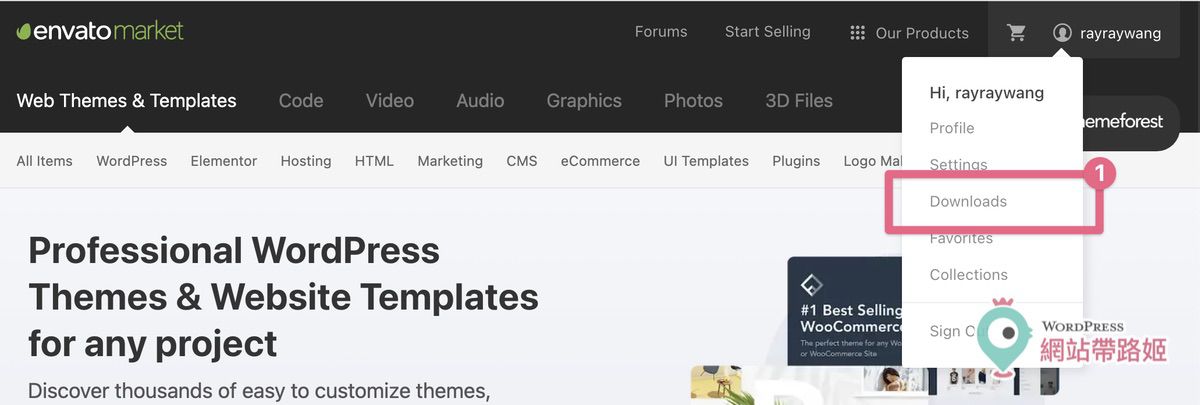Screen dimensions: 1200x405
Task: Click the Envato Market logo
Action: coord(100,31)
